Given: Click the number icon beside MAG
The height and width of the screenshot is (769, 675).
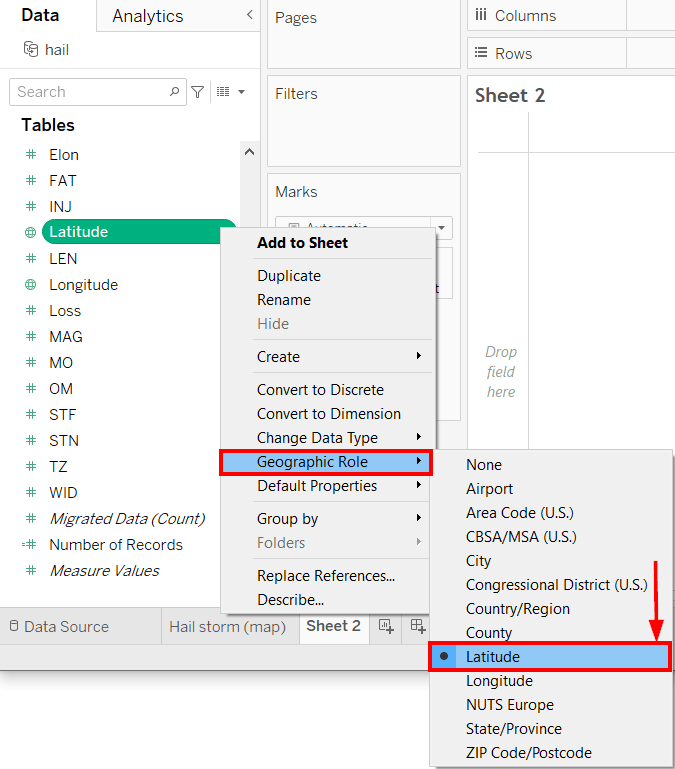Looking at the screenshot, I should (x=31, y=336).
